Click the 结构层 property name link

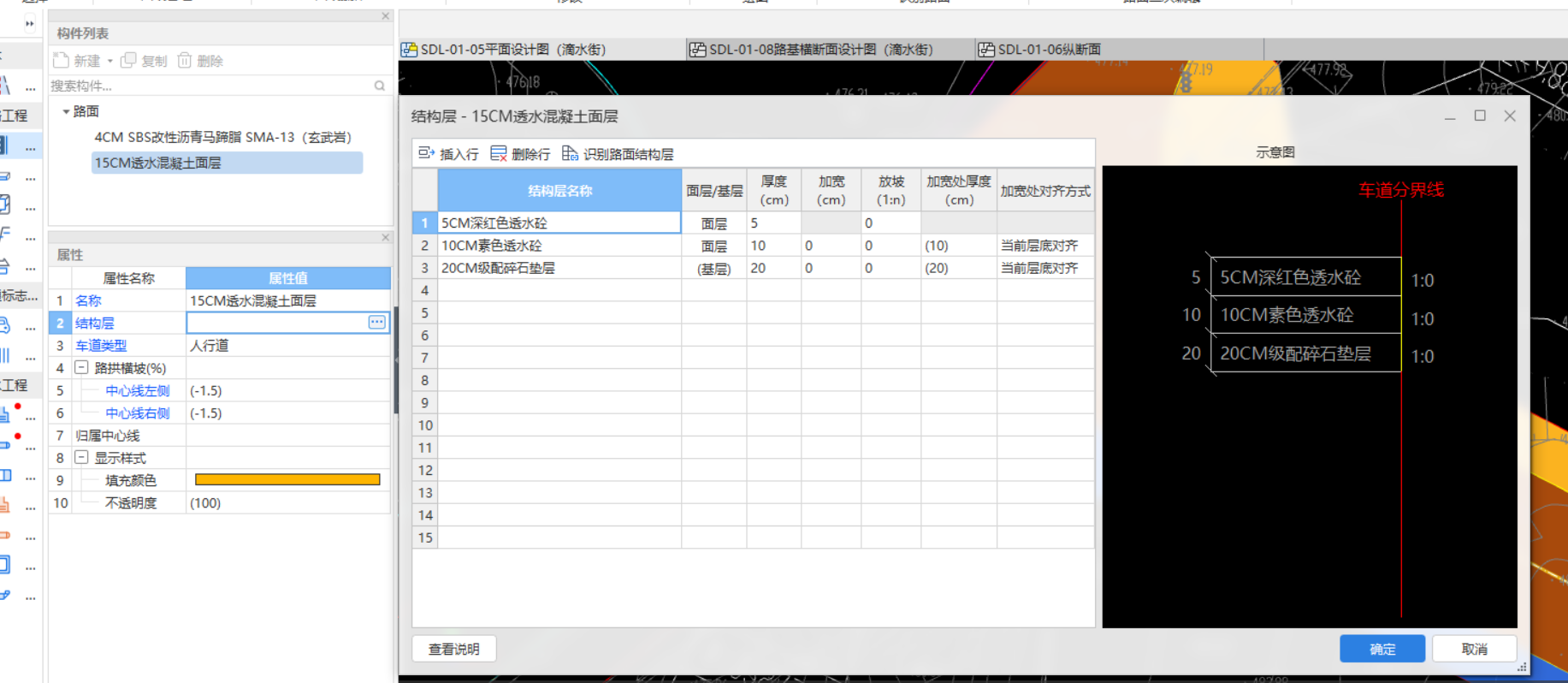tap(95, 323)
